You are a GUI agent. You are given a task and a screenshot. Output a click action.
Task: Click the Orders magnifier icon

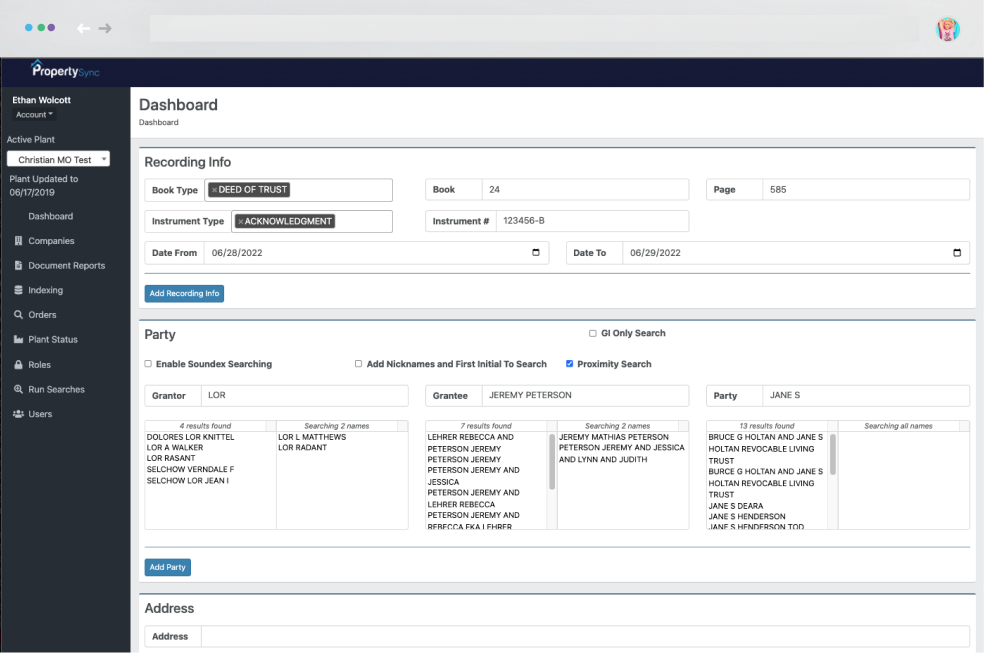[x=18, y=315]
